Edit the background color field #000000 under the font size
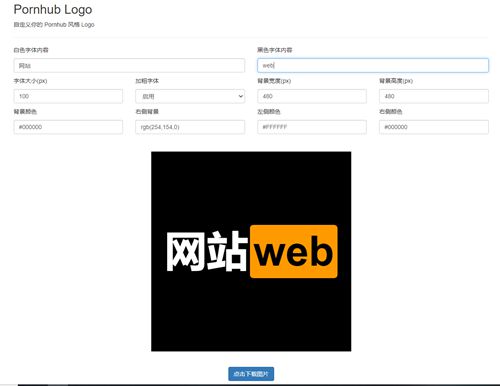The image size is (500, 386). coord(68,127)
